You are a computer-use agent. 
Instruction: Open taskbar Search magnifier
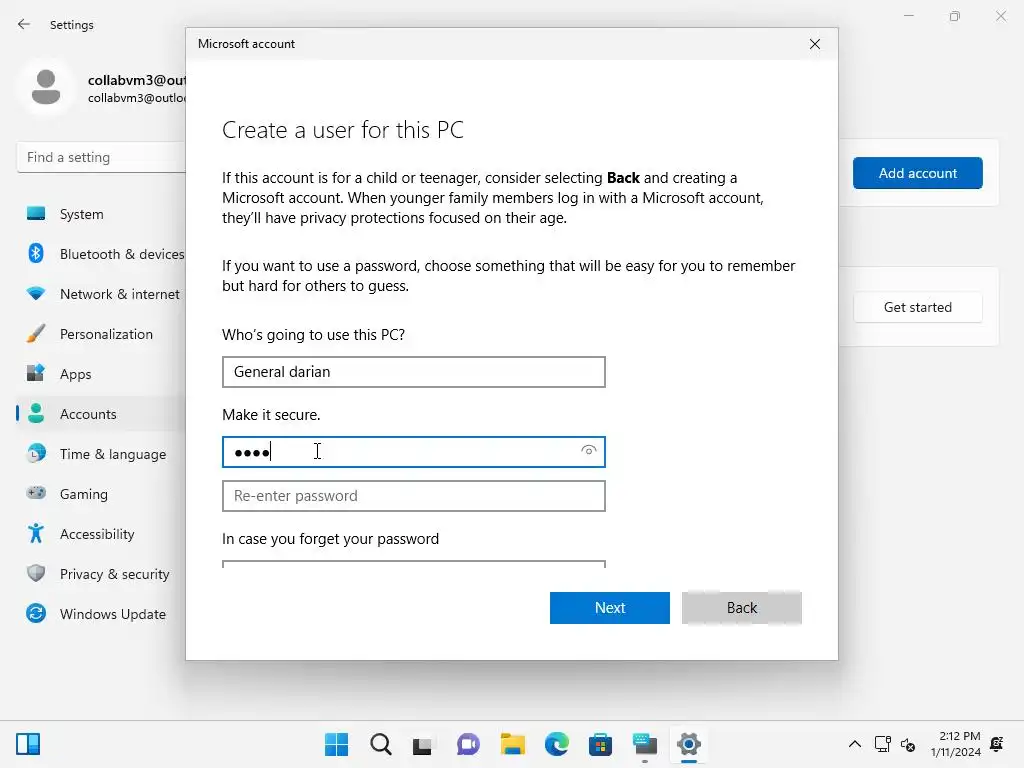(x=381, y=744)
